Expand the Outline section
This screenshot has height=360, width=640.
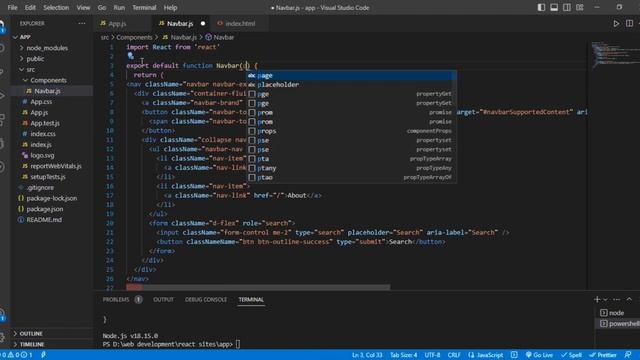31,333
